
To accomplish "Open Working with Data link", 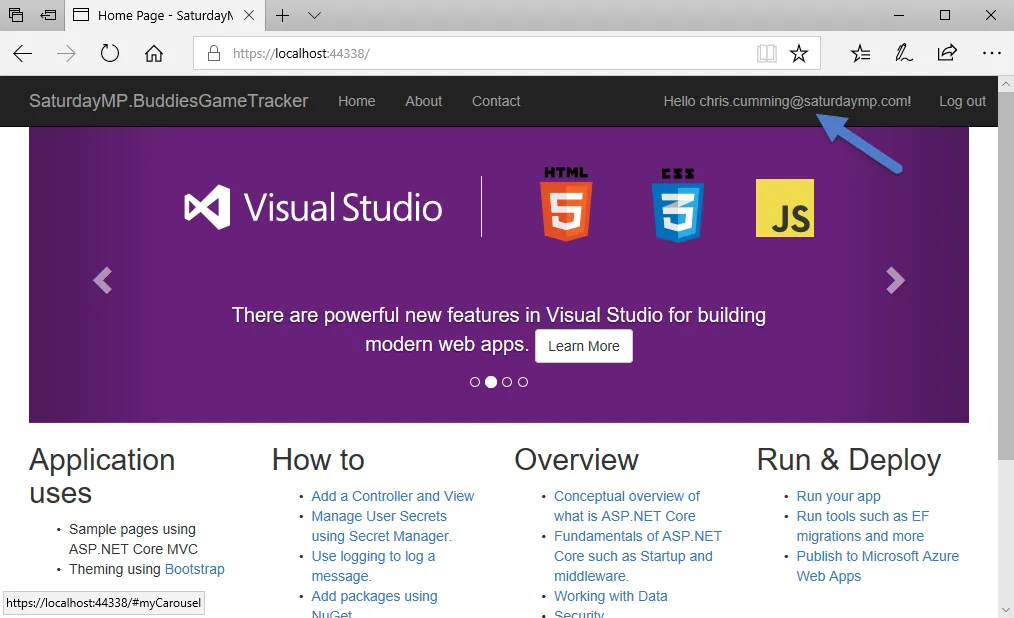I will coord(610,596).
